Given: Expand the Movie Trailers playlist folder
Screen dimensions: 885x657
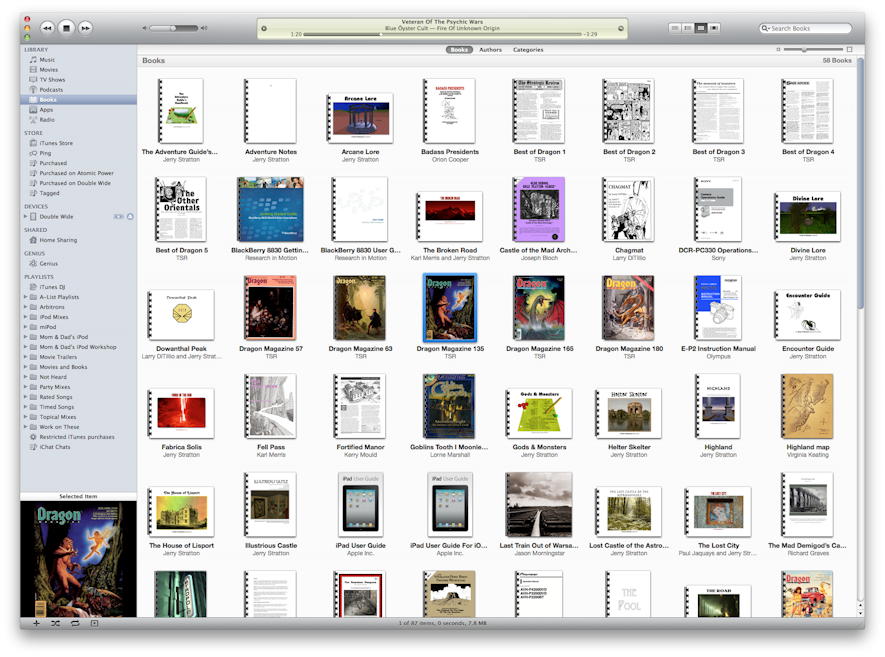Looking at the screenshot, I should click(25, 357).
